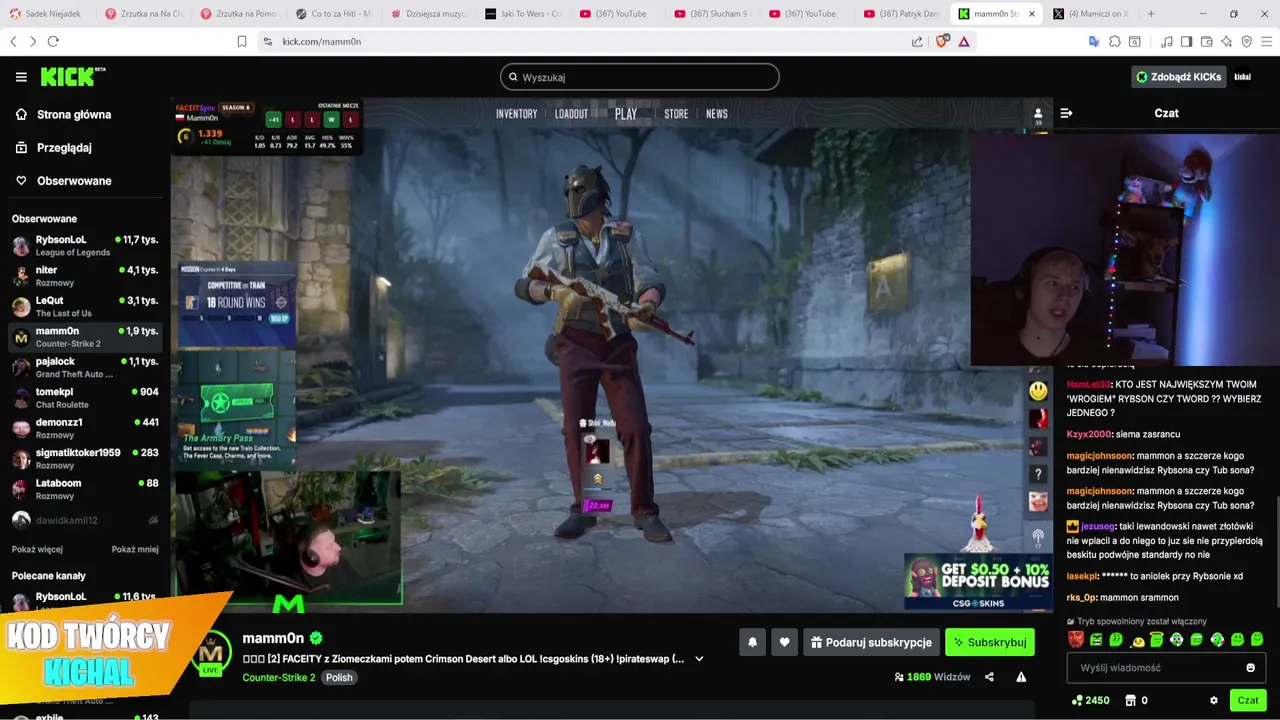
Task: Click the 2450 channel points icon
Action: (1076, 701)
